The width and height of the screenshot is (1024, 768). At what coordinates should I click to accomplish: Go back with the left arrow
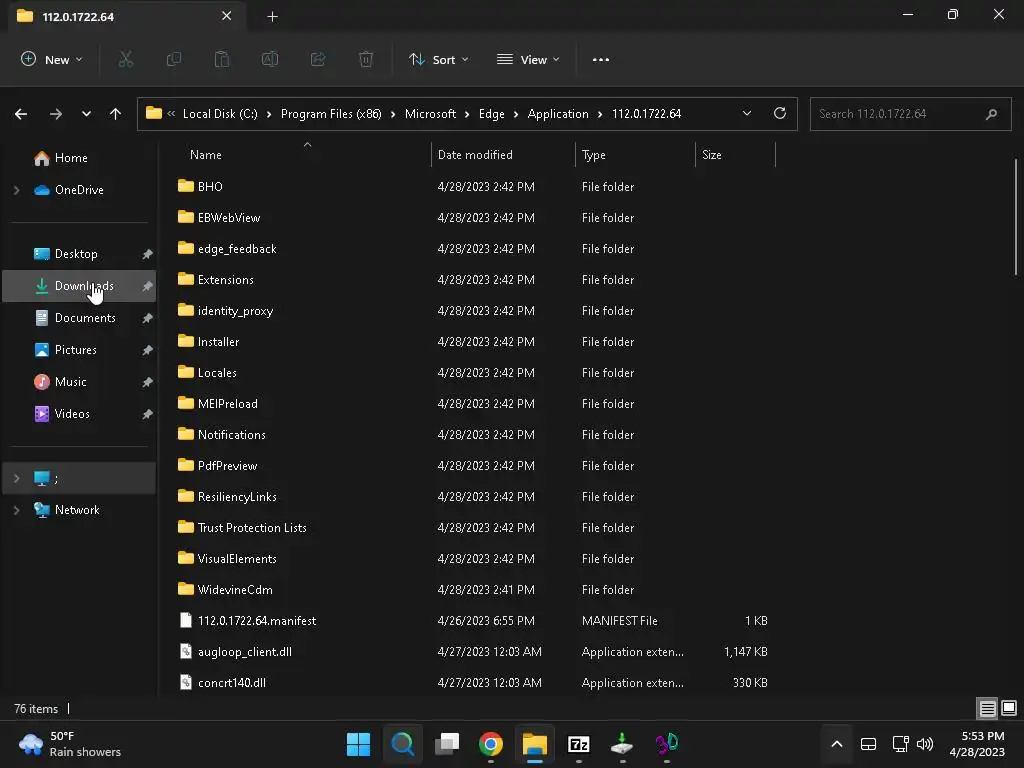(x=21, y=114)
